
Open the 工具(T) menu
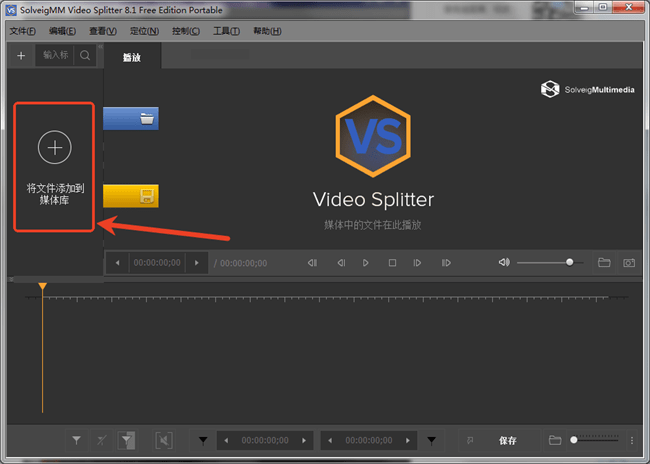tap(226, 31)
